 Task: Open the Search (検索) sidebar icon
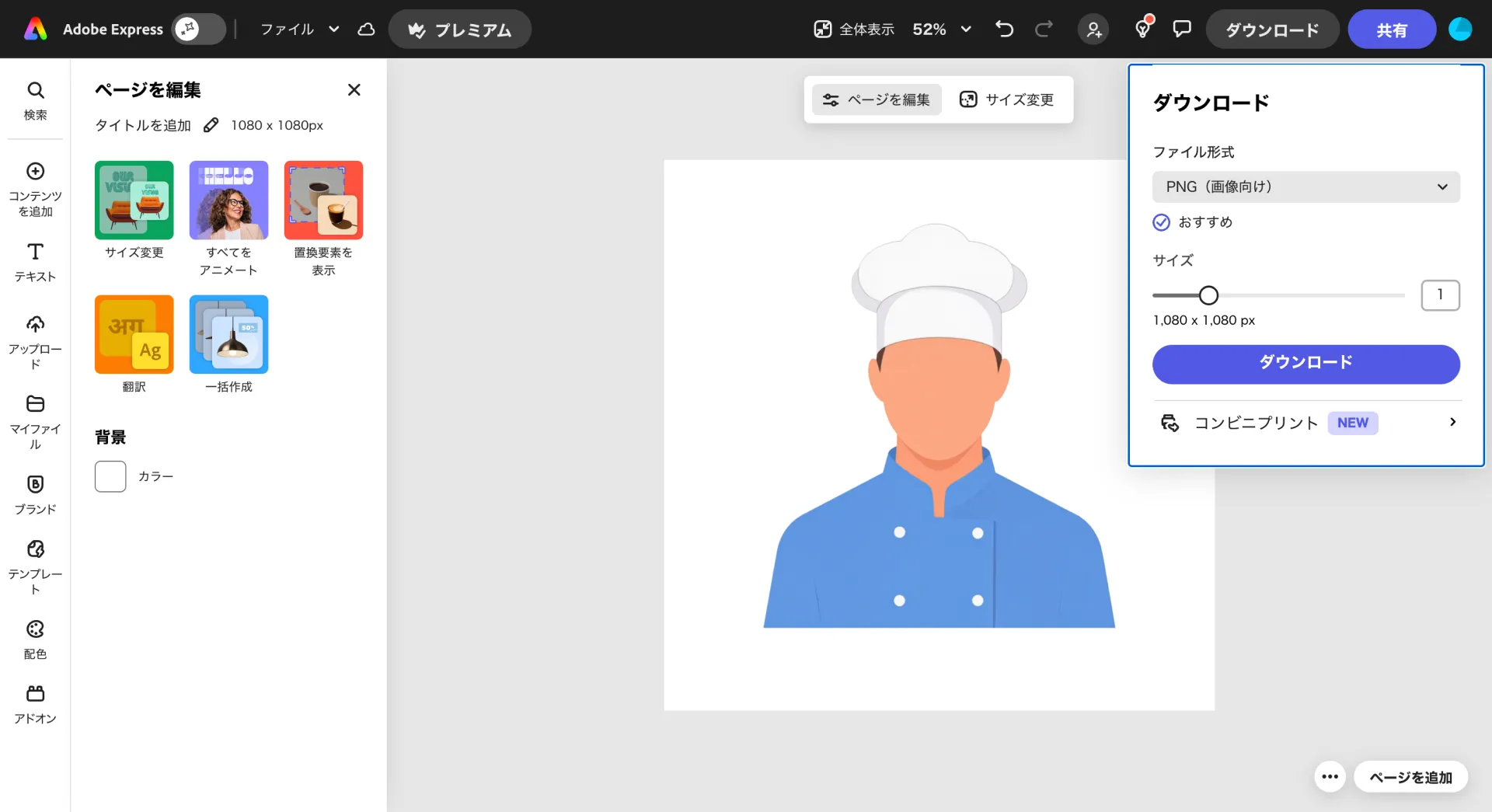click(35, 100)
